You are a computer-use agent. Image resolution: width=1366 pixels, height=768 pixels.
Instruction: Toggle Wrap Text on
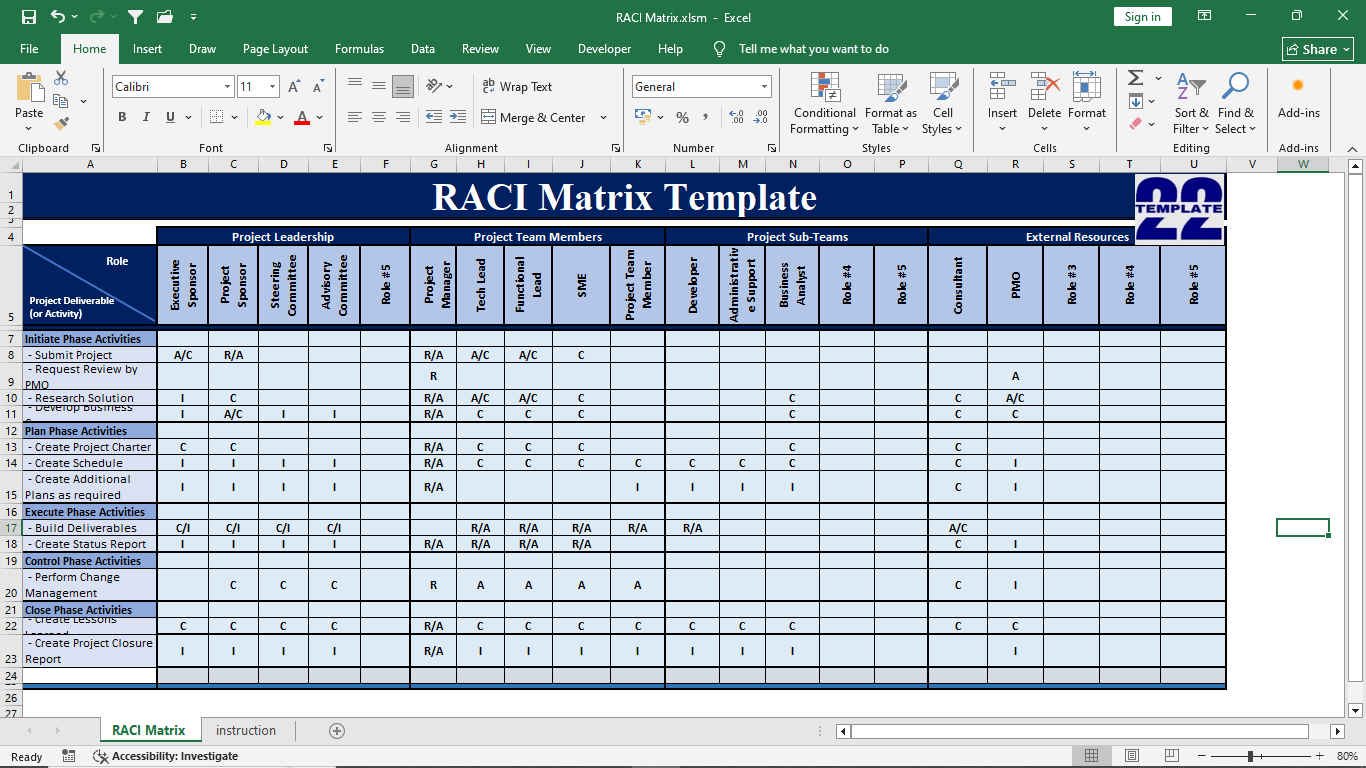[x=517, y=87]
